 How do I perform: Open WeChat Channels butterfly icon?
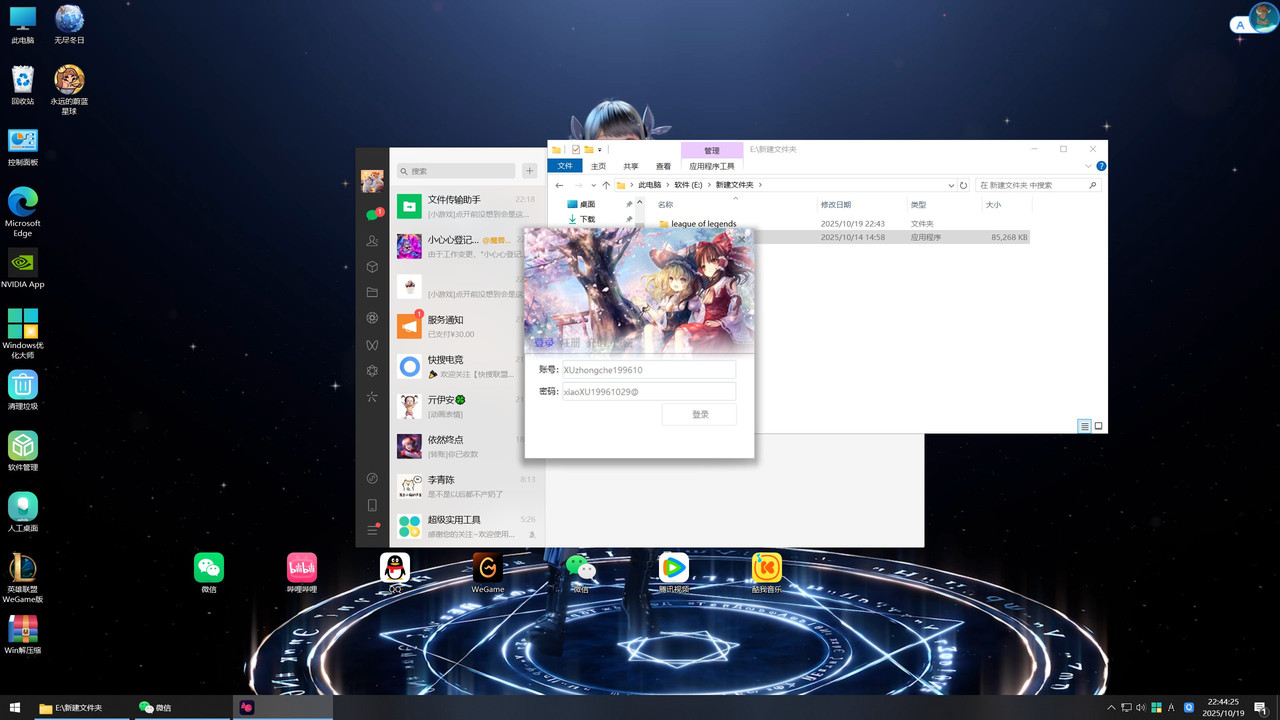372,345
